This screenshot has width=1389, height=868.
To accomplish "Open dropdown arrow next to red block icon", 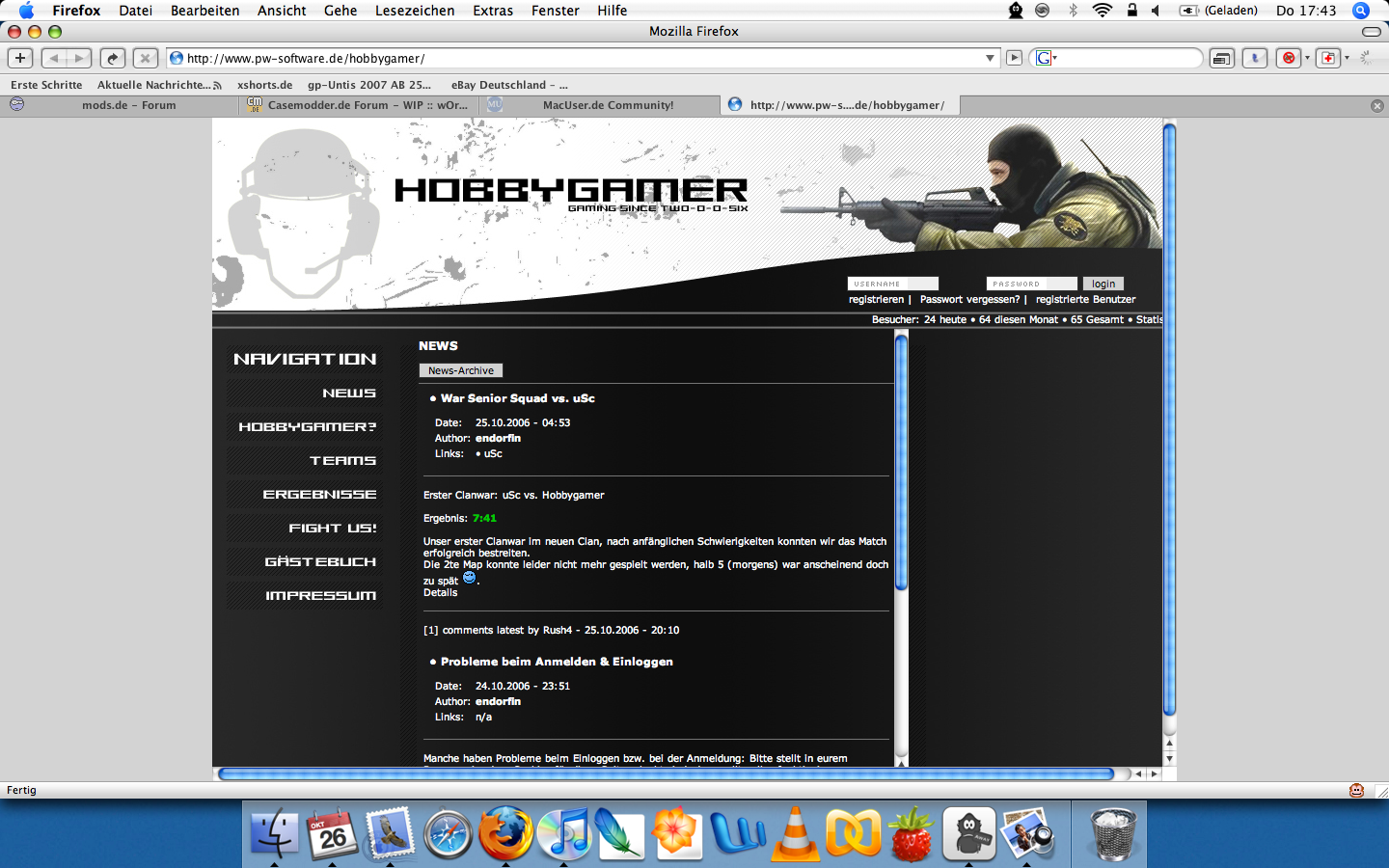I will click(x=1307, y=58).
